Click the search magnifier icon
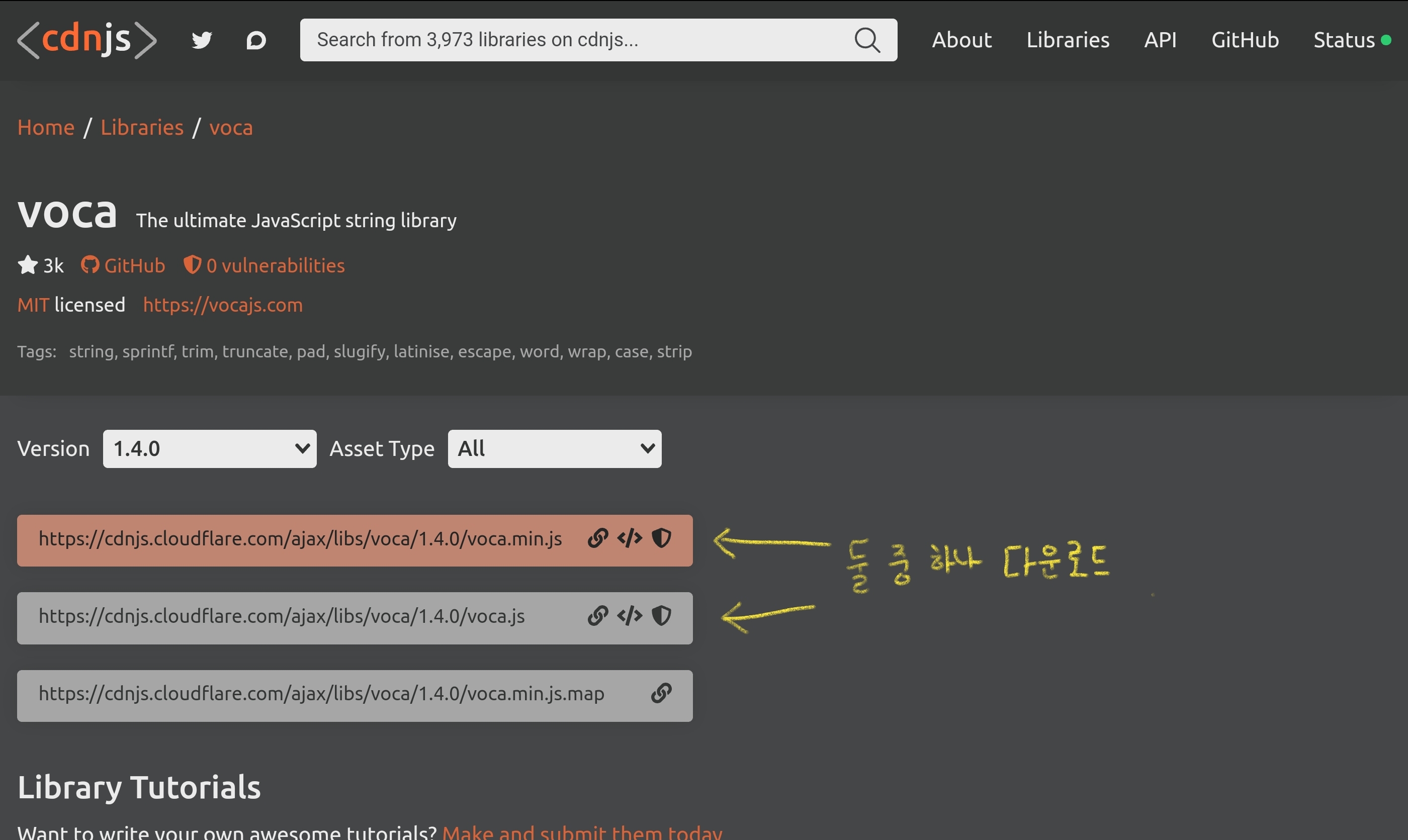The height and width of the screenshot is (840, 1408). (x=866, y=40)
